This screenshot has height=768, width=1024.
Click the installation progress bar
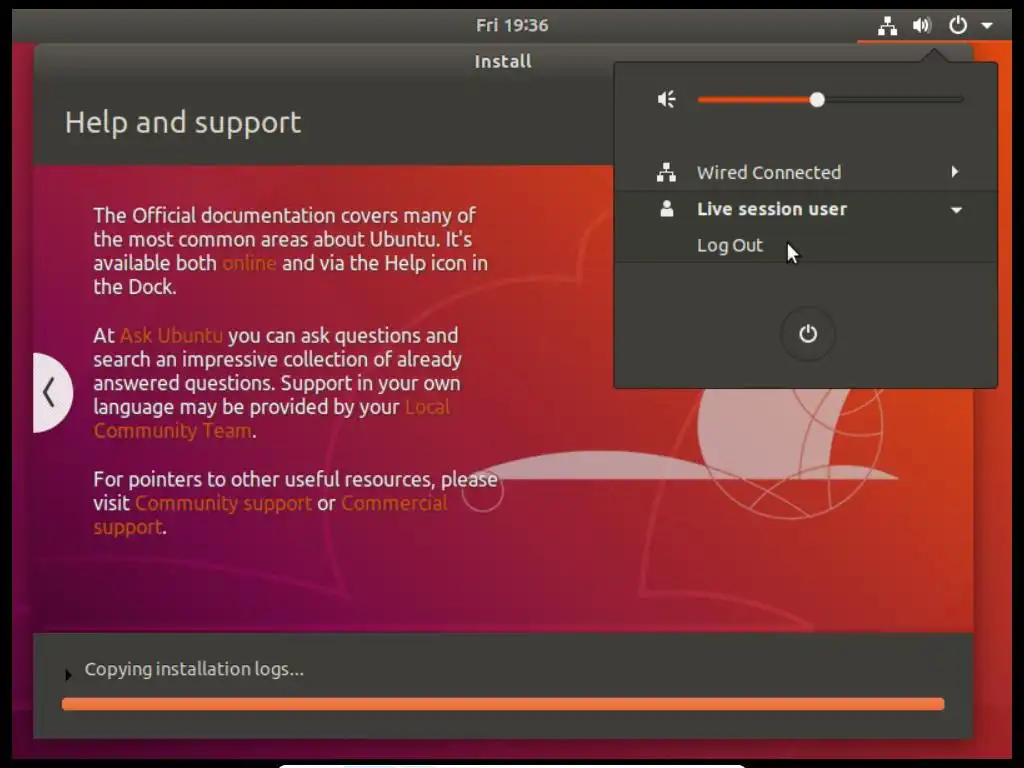click(503, 704)
